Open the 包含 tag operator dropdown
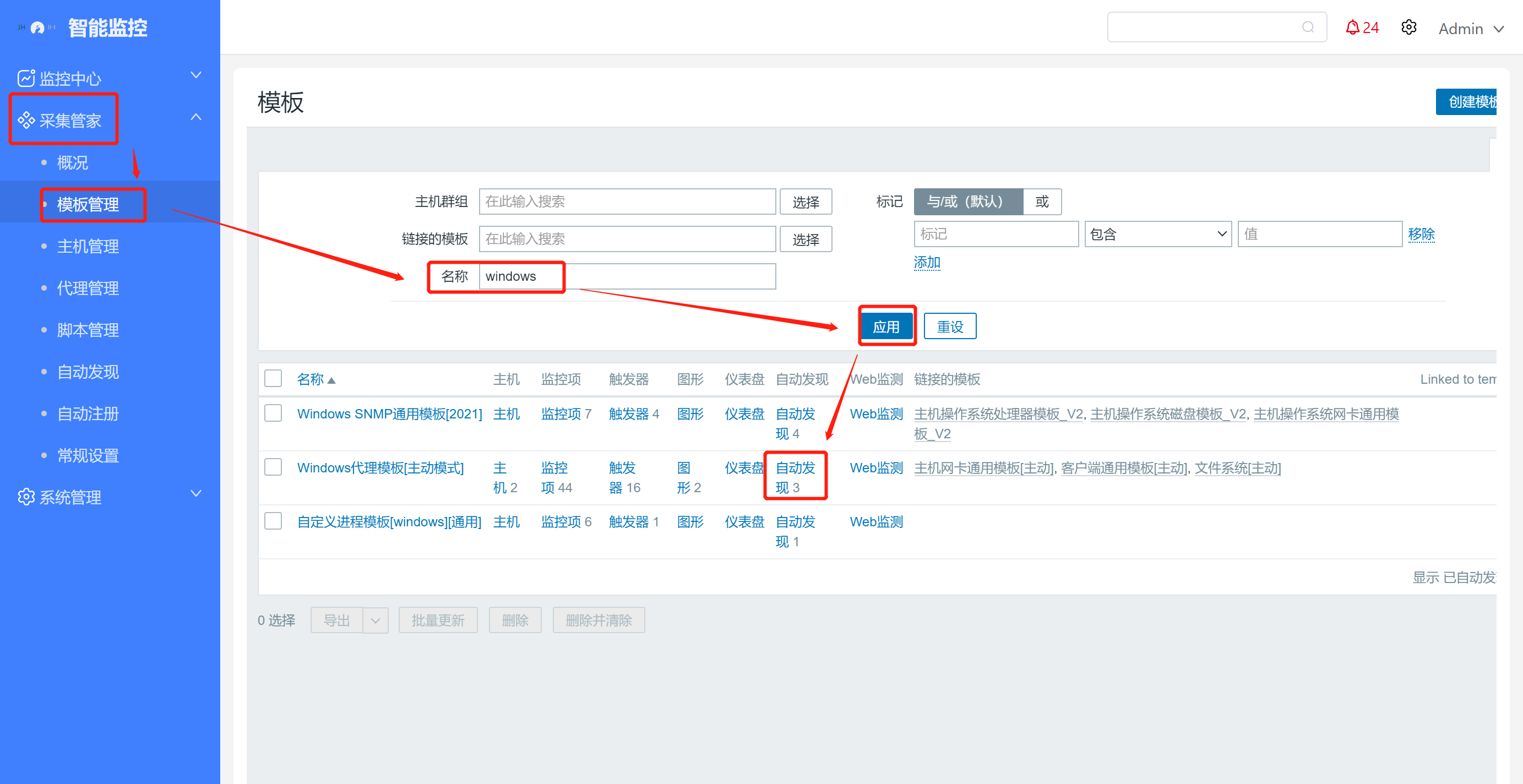The width and height of the screenshot is (1523, 784). (x=1157, y=234)
